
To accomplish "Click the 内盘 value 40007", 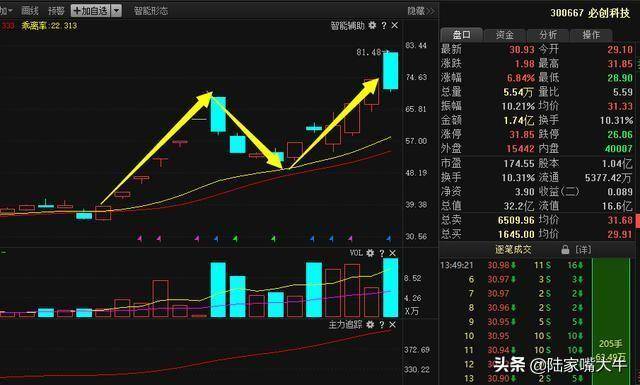I will (619, 149).
